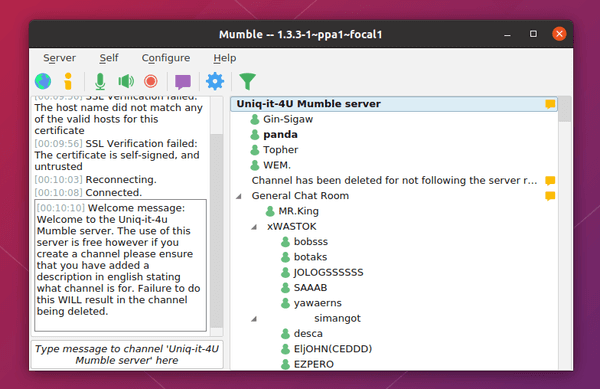Select user desca
The height and width of the screenshot is (389, 600).
tap(308, 334)
